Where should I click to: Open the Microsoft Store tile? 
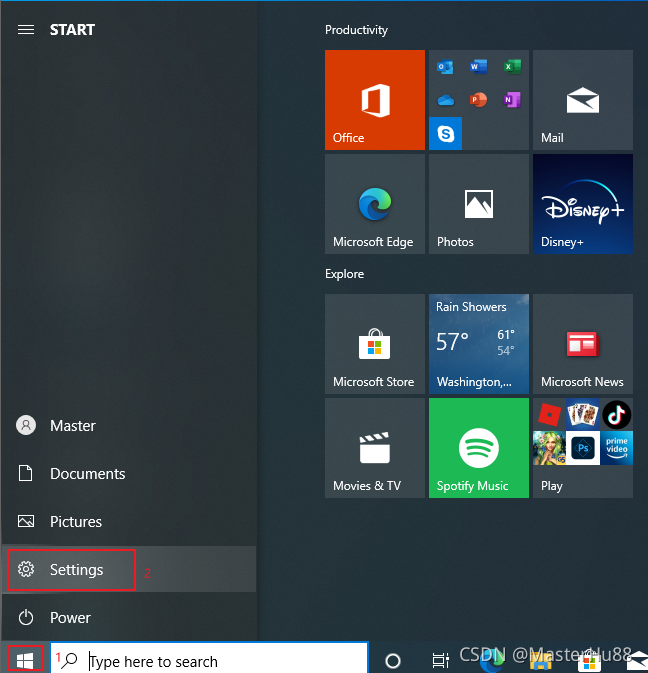coord(375,344)
